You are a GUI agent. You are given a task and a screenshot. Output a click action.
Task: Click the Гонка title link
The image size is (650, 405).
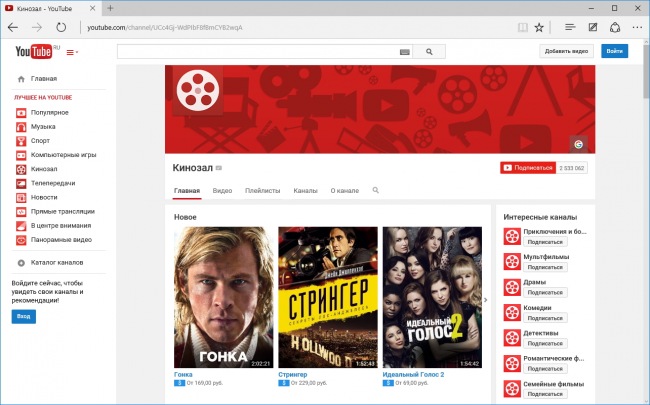pos(183,374)
